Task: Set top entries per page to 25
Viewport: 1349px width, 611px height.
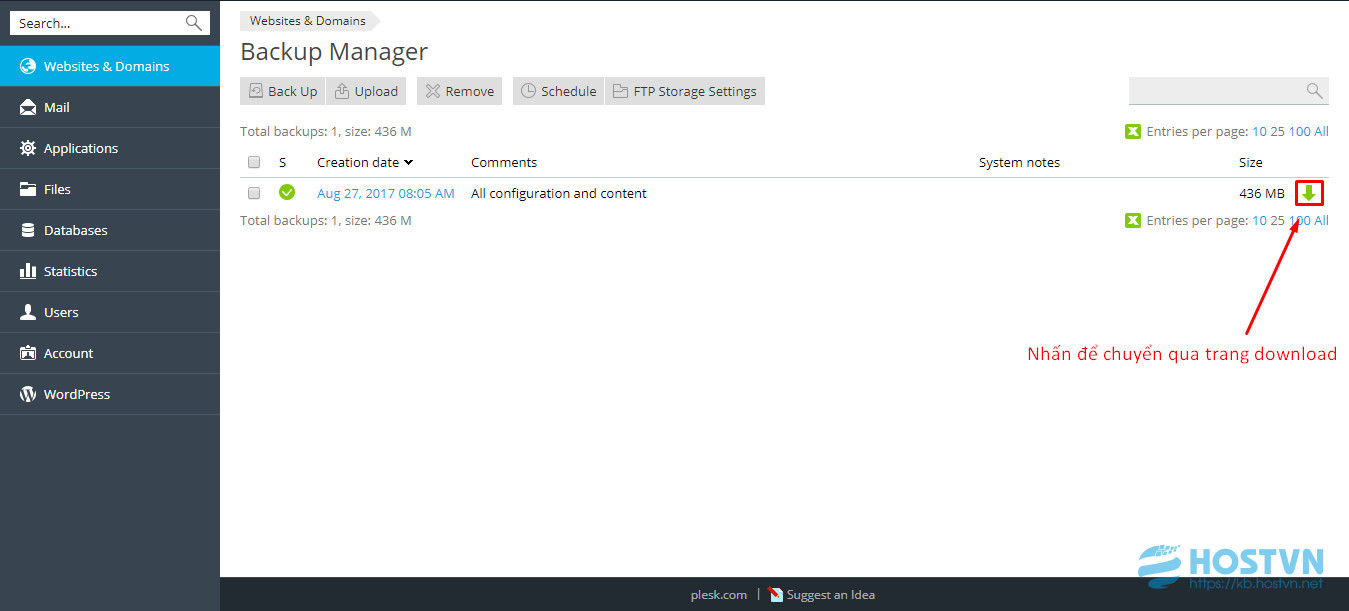Action: pyautogui.click(x=1277, y=131)
